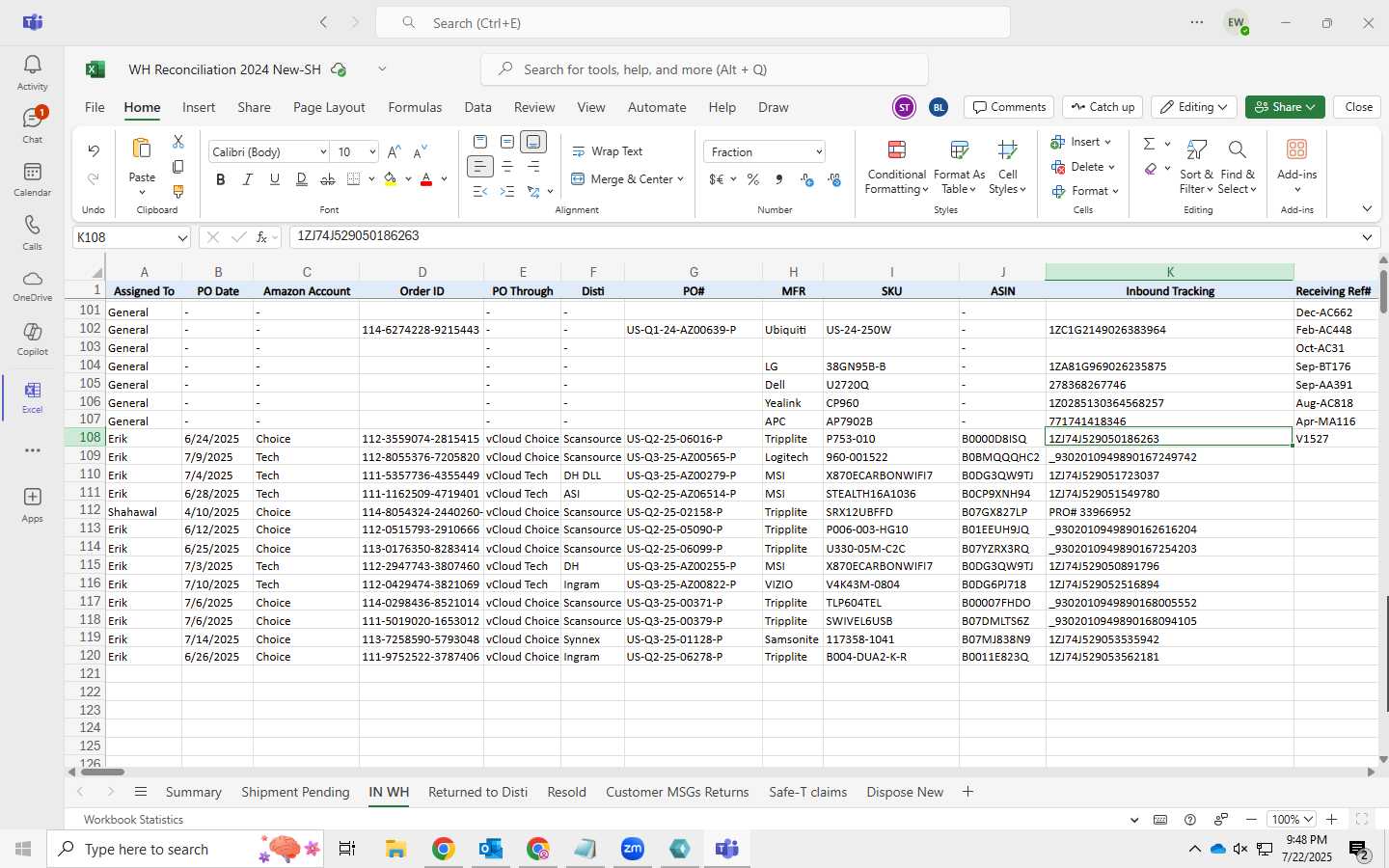Click the Comments button
This screenshot has height=868, width=1389.
point(1009,107)
